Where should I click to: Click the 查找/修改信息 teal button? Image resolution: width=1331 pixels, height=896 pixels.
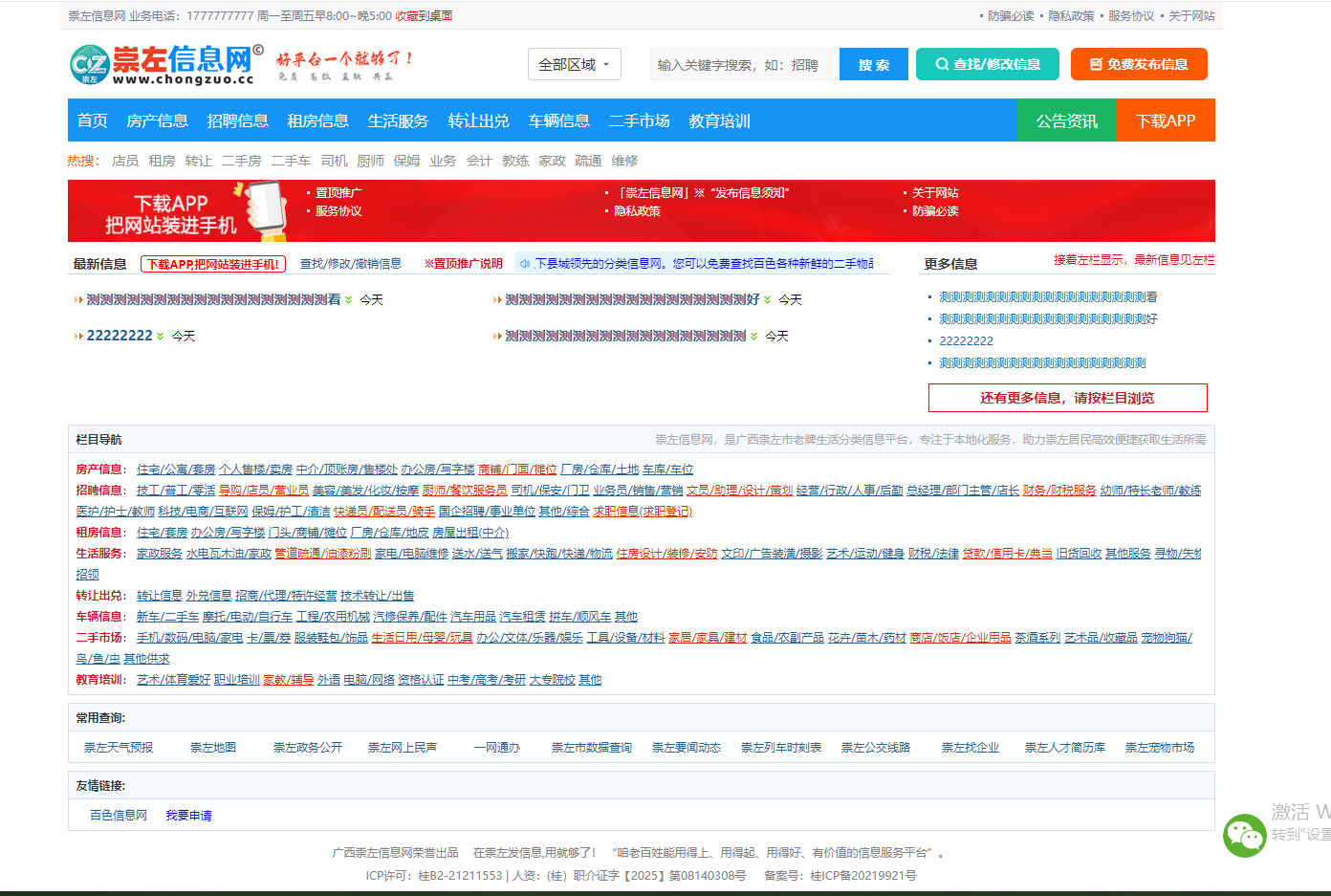[x=988, y=64]
